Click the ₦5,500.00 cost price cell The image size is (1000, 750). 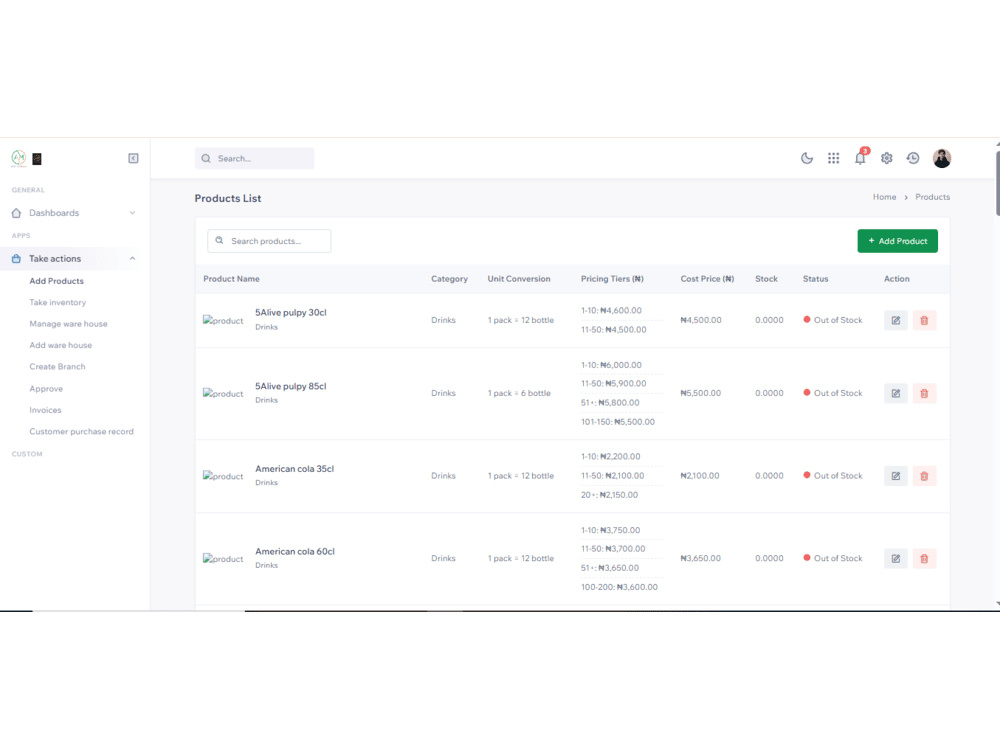tap(700, 393)
